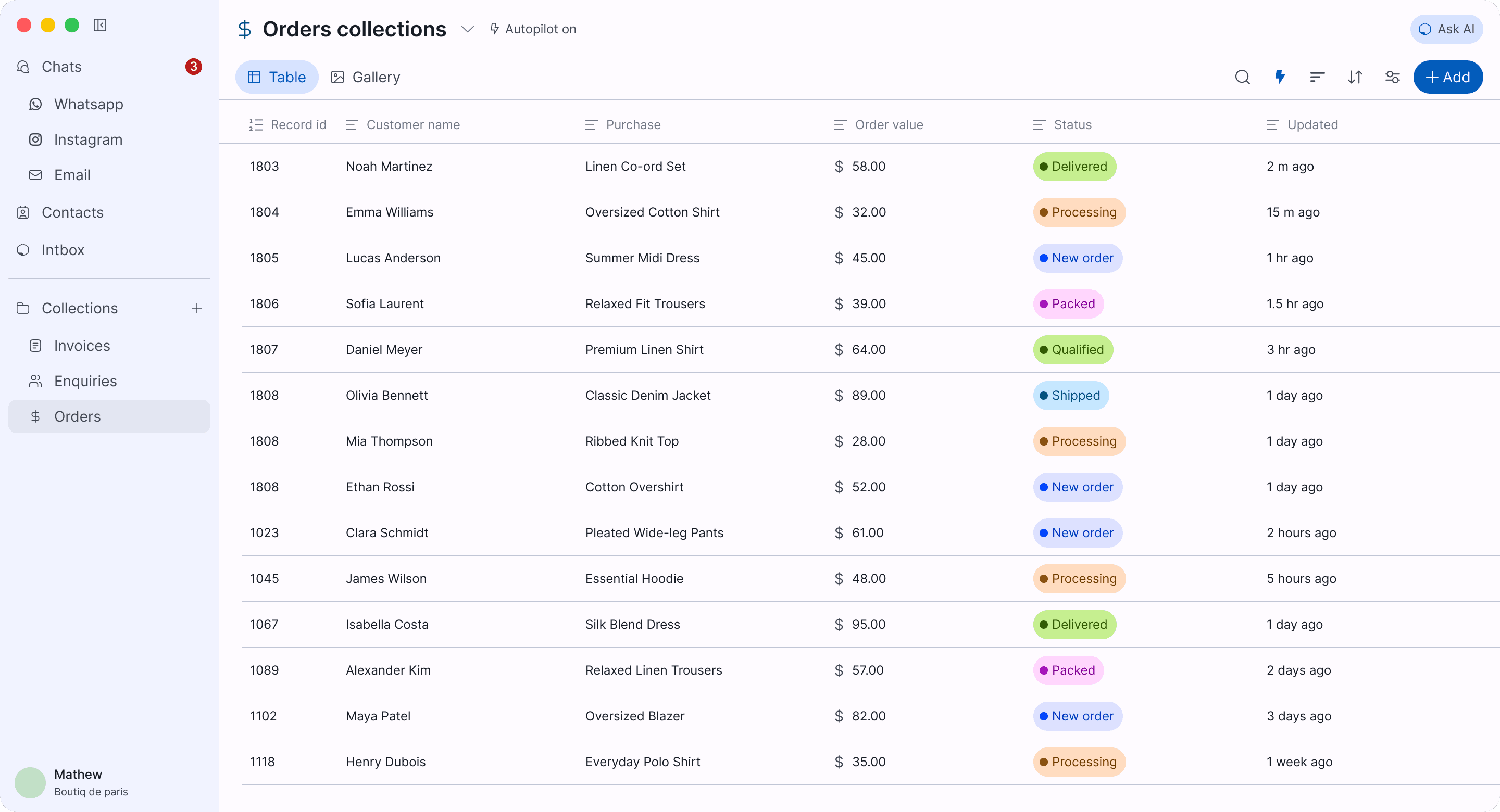This screenshot has height=812, width=1500.
Task: Click record id 1118
Action: pos(262,762)
